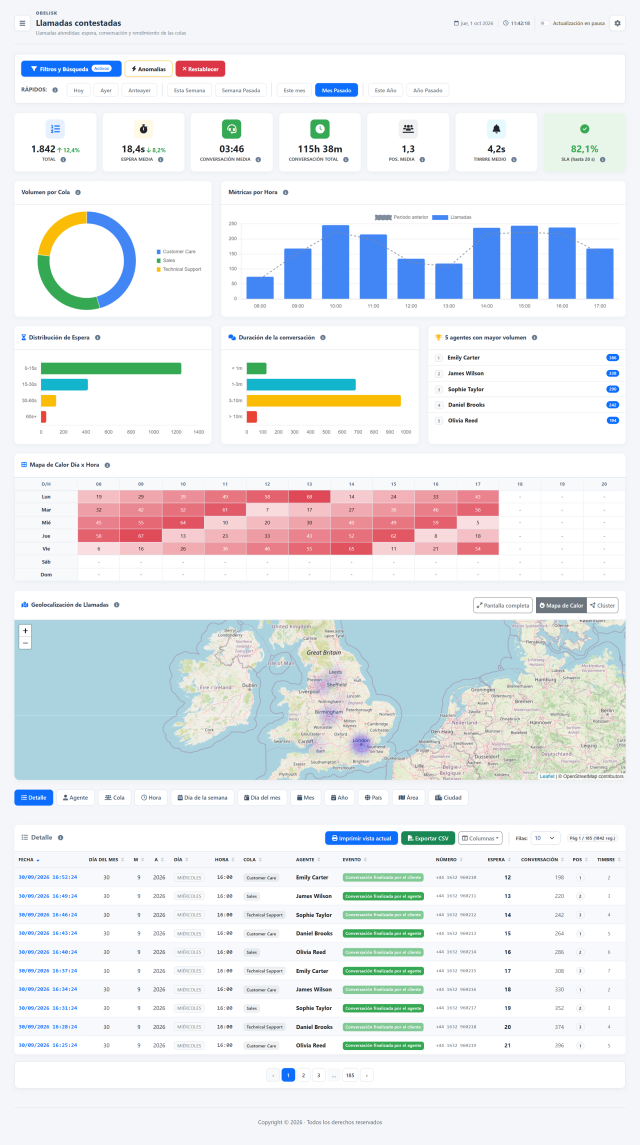Click the people icon on Pos. Media card
This screenshot has width=640, height=1145.
point(408,129)
